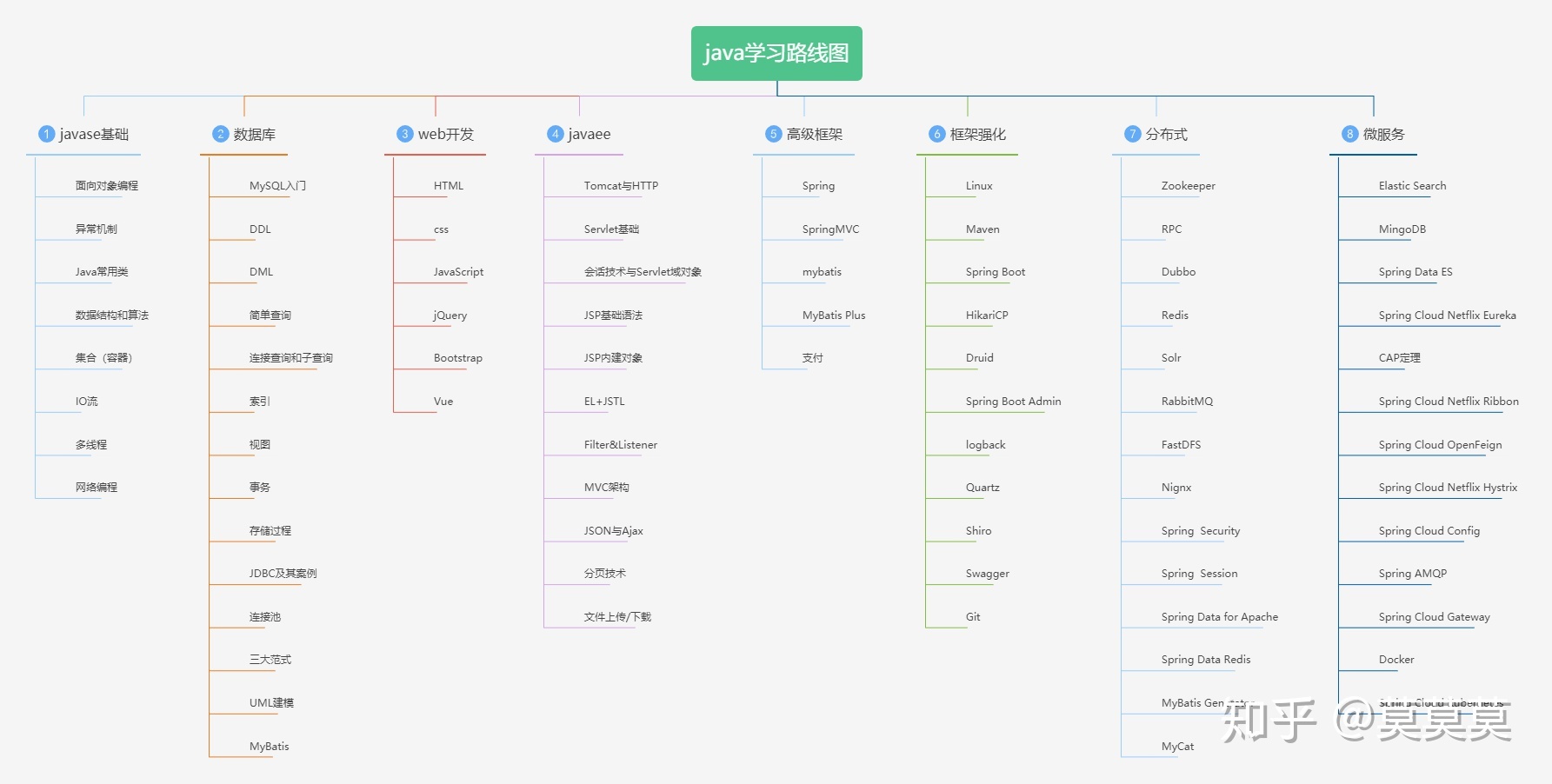1552x784 pixels.
Task: Select the 高级框架 branch title
Action: pos(815,134)
